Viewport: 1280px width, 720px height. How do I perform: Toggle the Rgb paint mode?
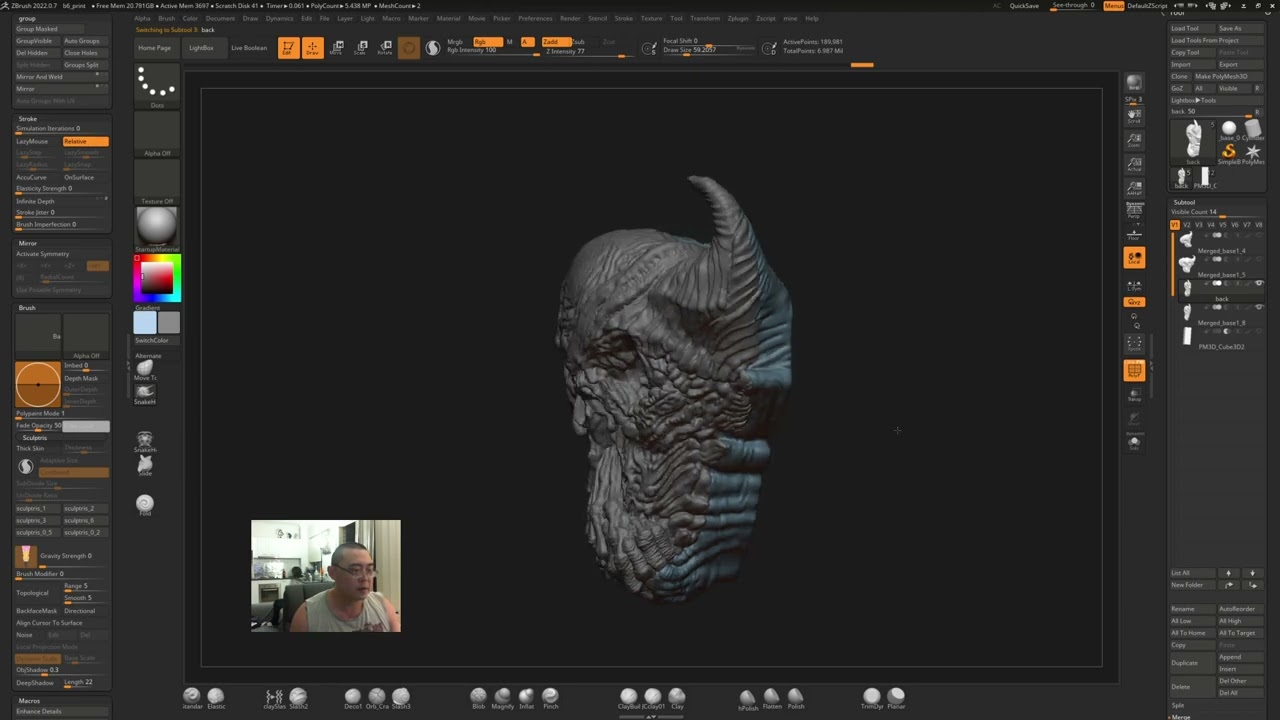487,42
